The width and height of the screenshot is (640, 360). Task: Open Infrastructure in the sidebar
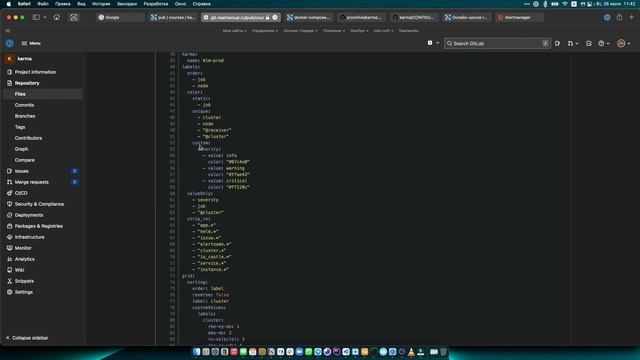click(26, 238)
